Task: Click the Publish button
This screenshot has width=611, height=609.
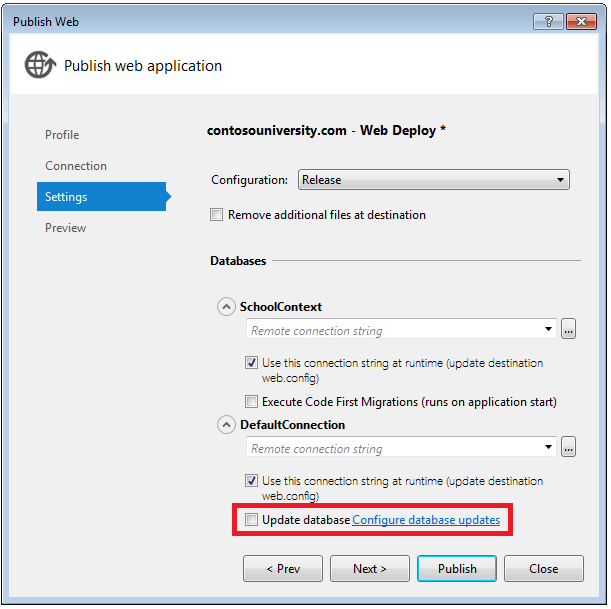Action: coord(457,569)
